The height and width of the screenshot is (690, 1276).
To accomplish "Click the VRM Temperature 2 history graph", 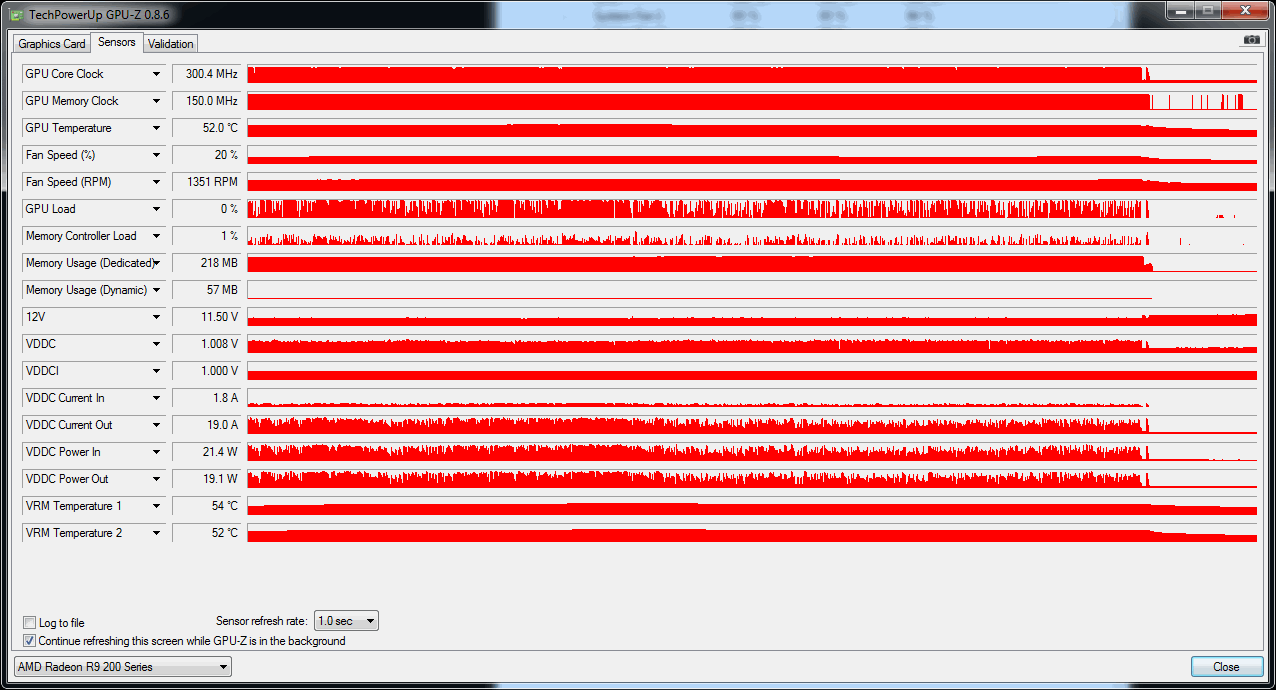I will tap(752, 533).
